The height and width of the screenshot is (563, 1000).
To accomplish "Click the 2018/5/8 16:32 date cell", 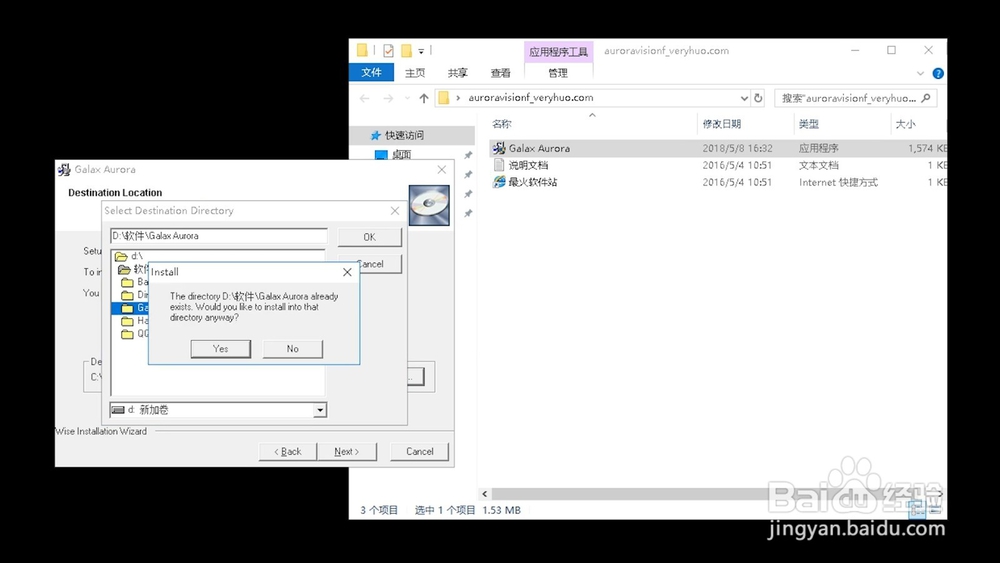I will (737, 148).
